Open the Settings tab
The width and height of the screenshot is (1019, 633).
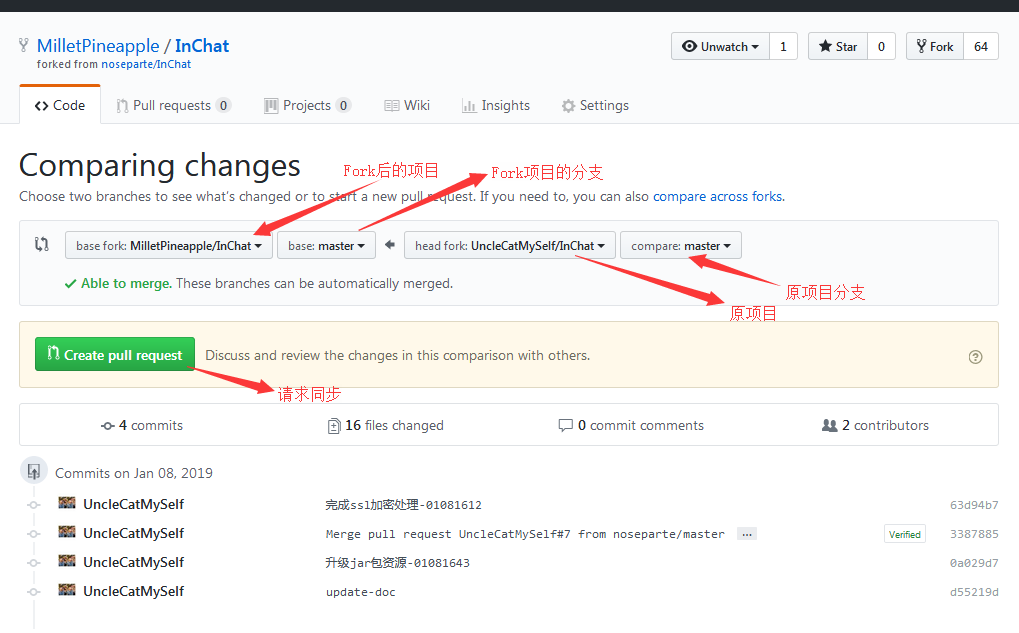[x=595, y=105]
